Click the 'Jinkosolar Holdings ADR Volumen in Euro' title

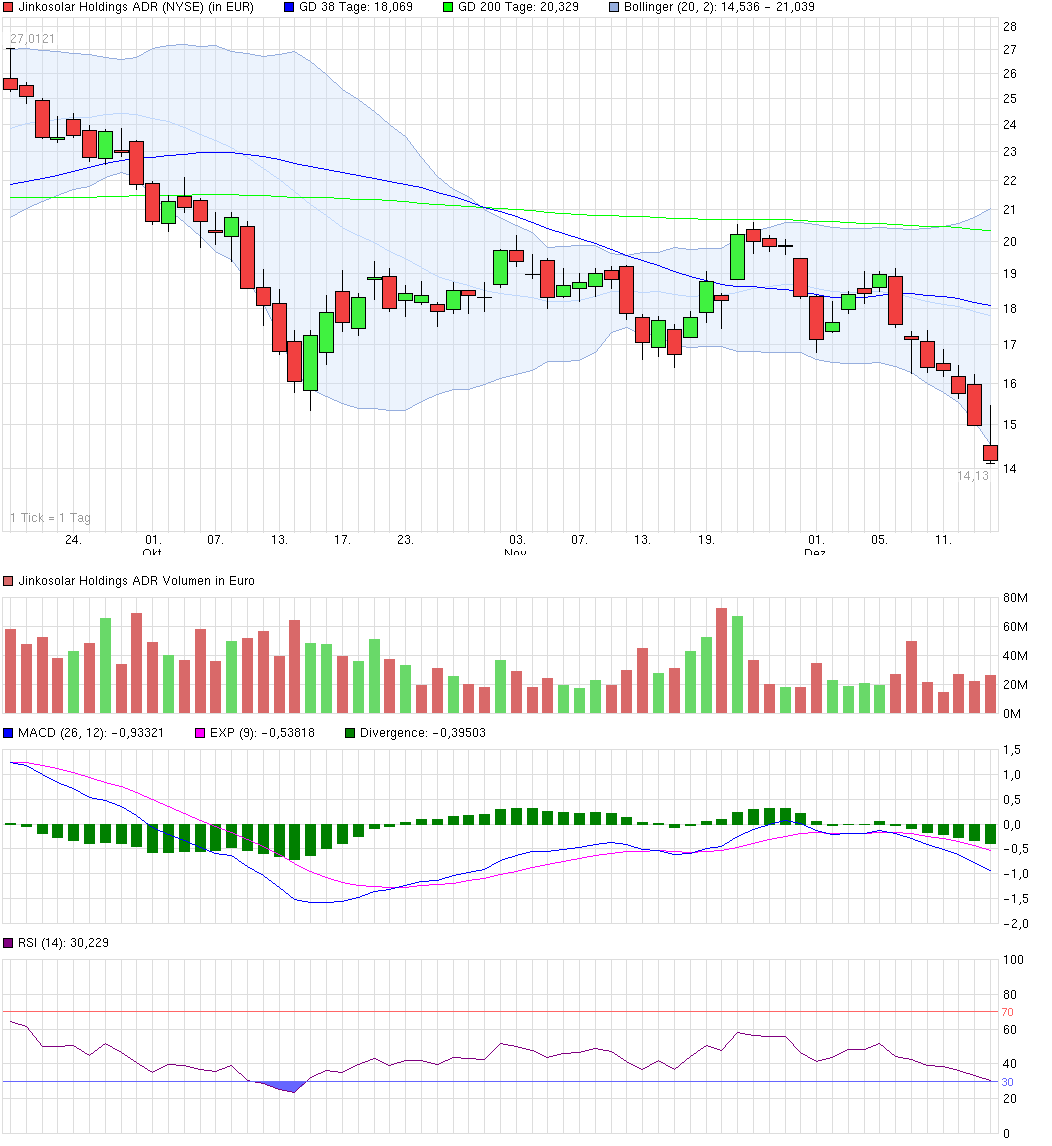coord(135,580)
